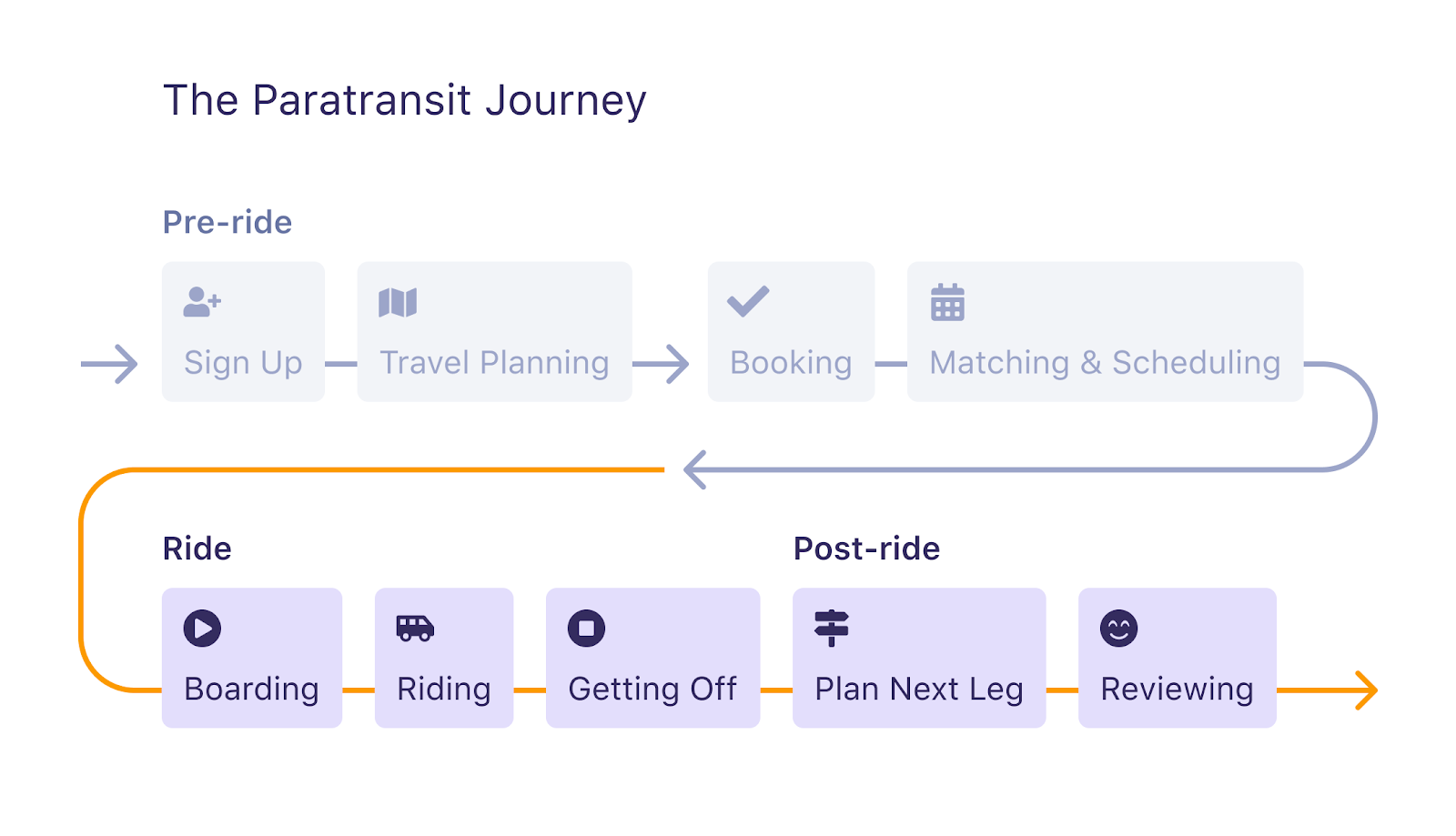The width and height of the screenshot is (1456, 836).
Task: Click the van icon in Riding card
Action: tap(415, 629)
